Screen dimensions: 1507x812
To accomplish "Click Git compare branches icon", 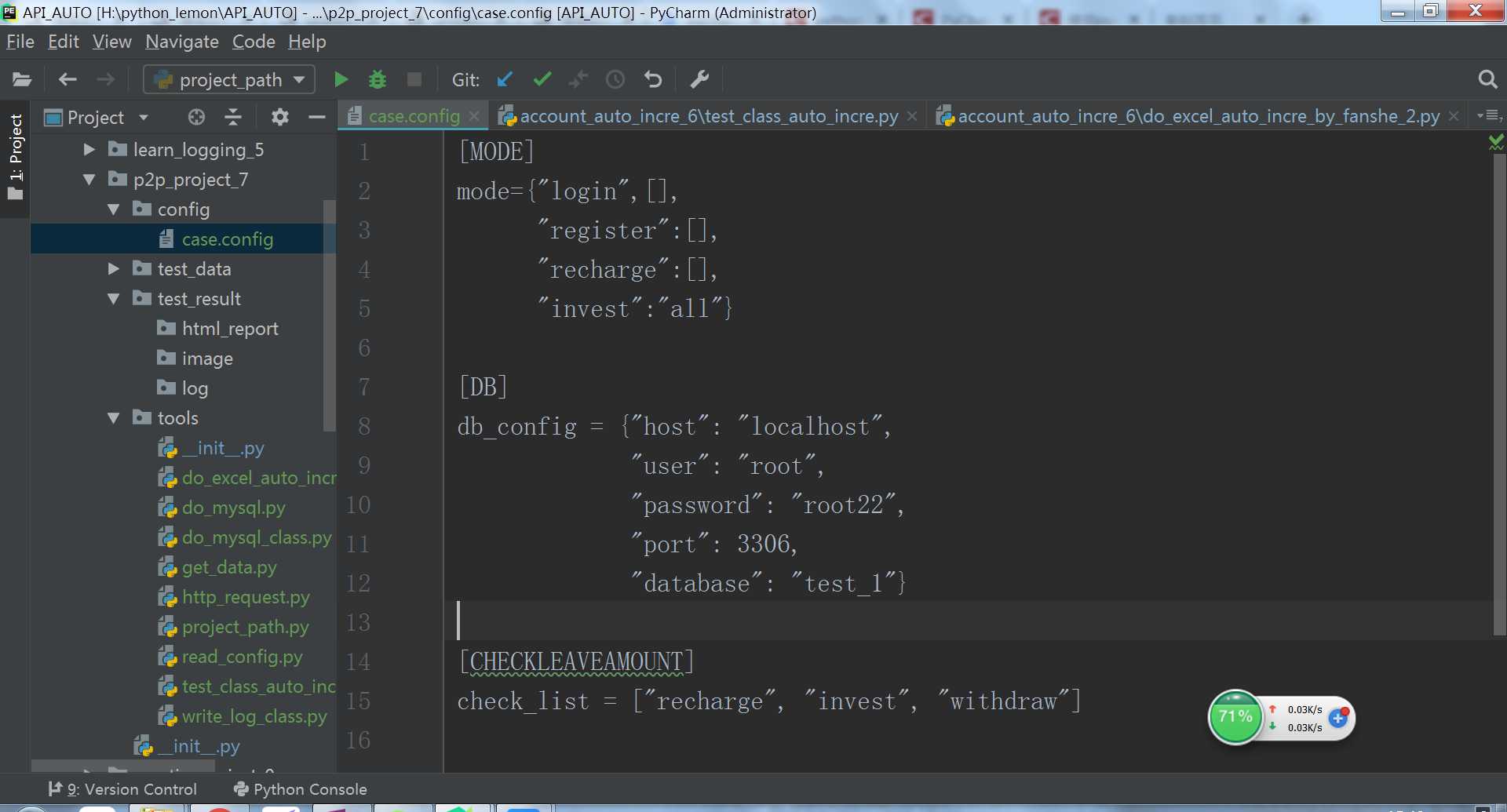I will tap(578, 79).
